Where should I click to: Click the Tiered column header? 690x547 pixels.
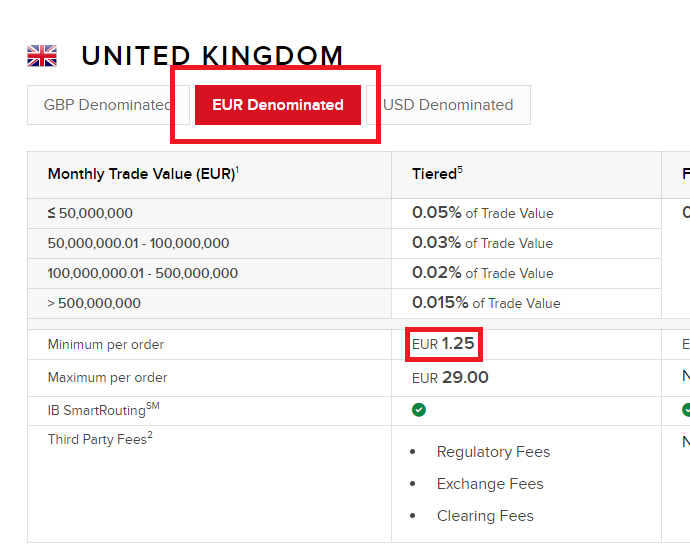(437, 173)
